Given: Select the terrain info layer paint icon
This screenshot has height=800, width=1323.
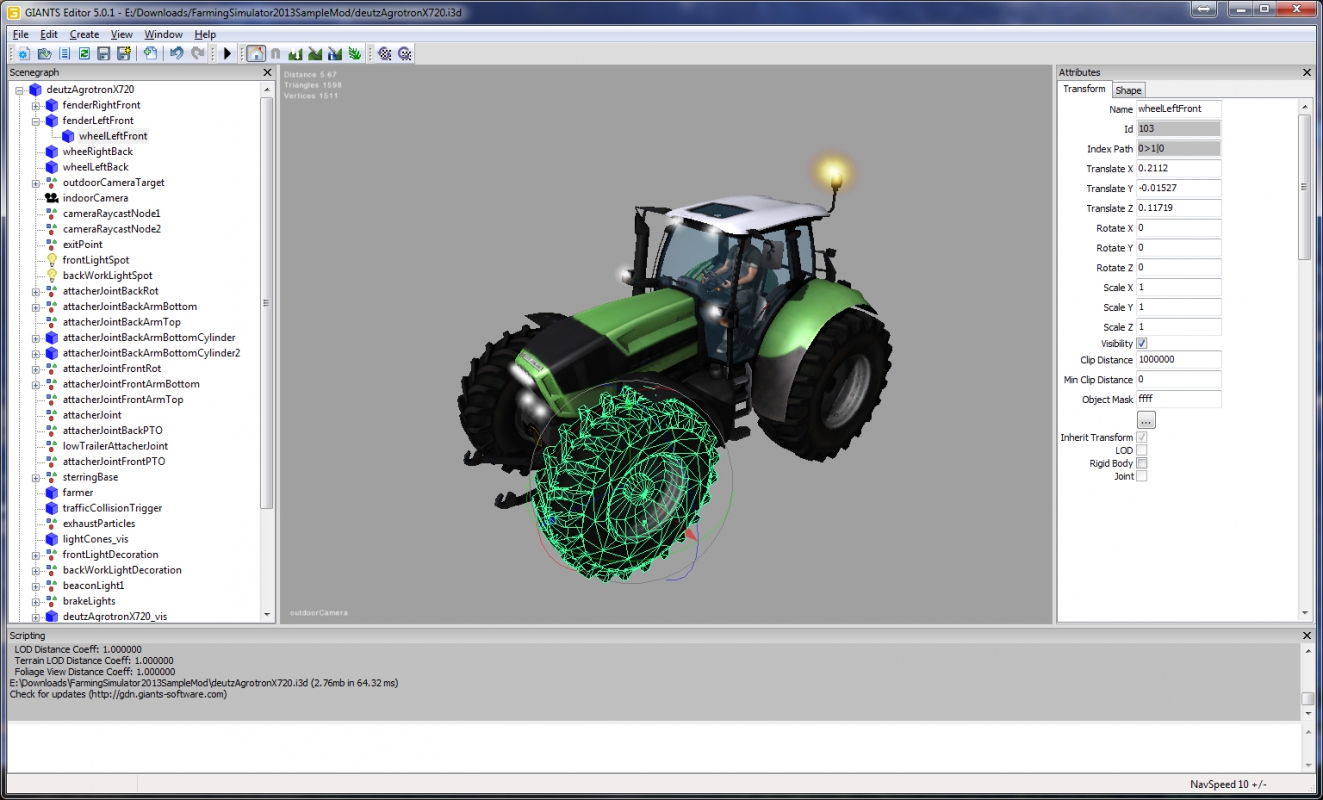Looking at the screenshot, I should click(335, 53).
